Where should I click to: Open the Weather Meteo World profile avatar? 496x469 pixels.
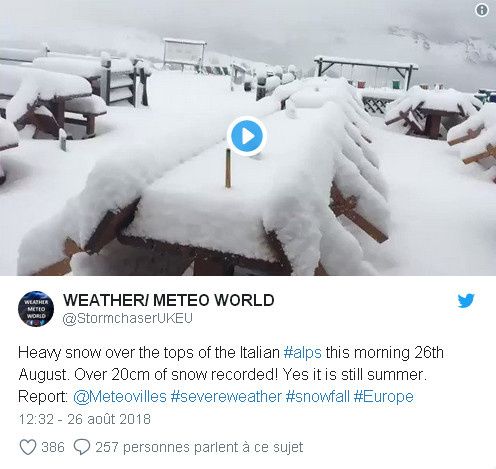click(36, 309)
